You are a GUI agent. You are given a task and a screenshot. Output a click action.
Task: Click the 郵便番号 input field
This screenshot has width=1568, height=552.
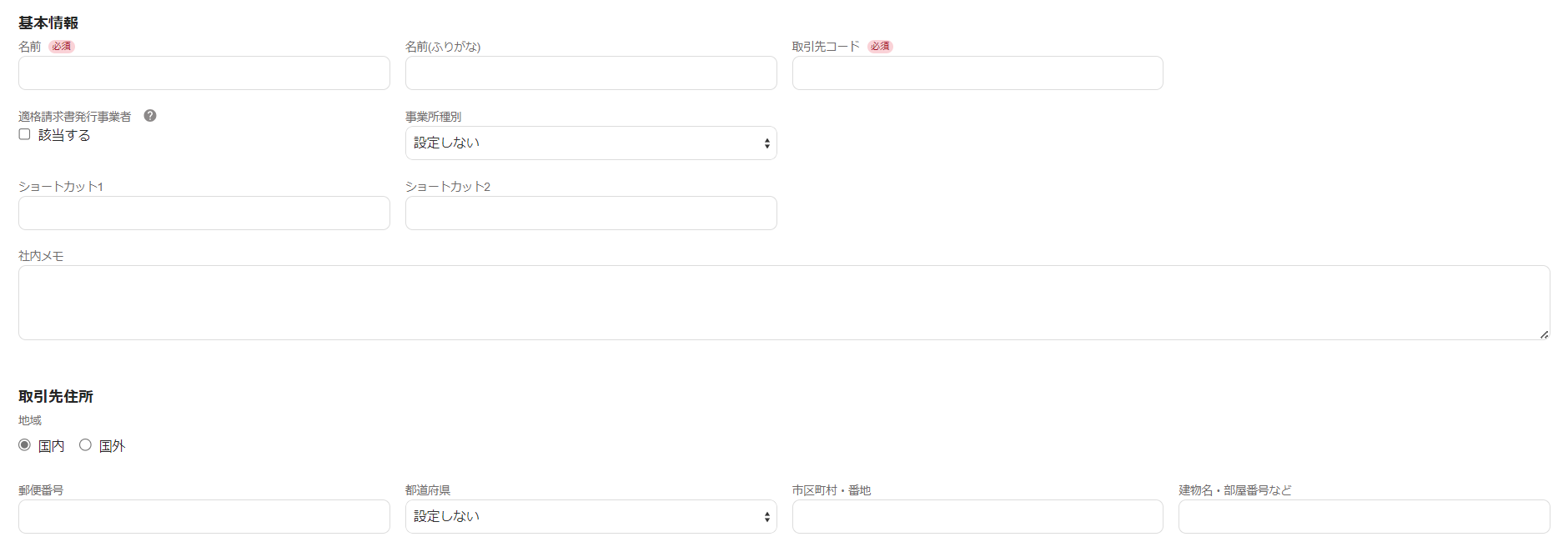click(x=204, y=516)
